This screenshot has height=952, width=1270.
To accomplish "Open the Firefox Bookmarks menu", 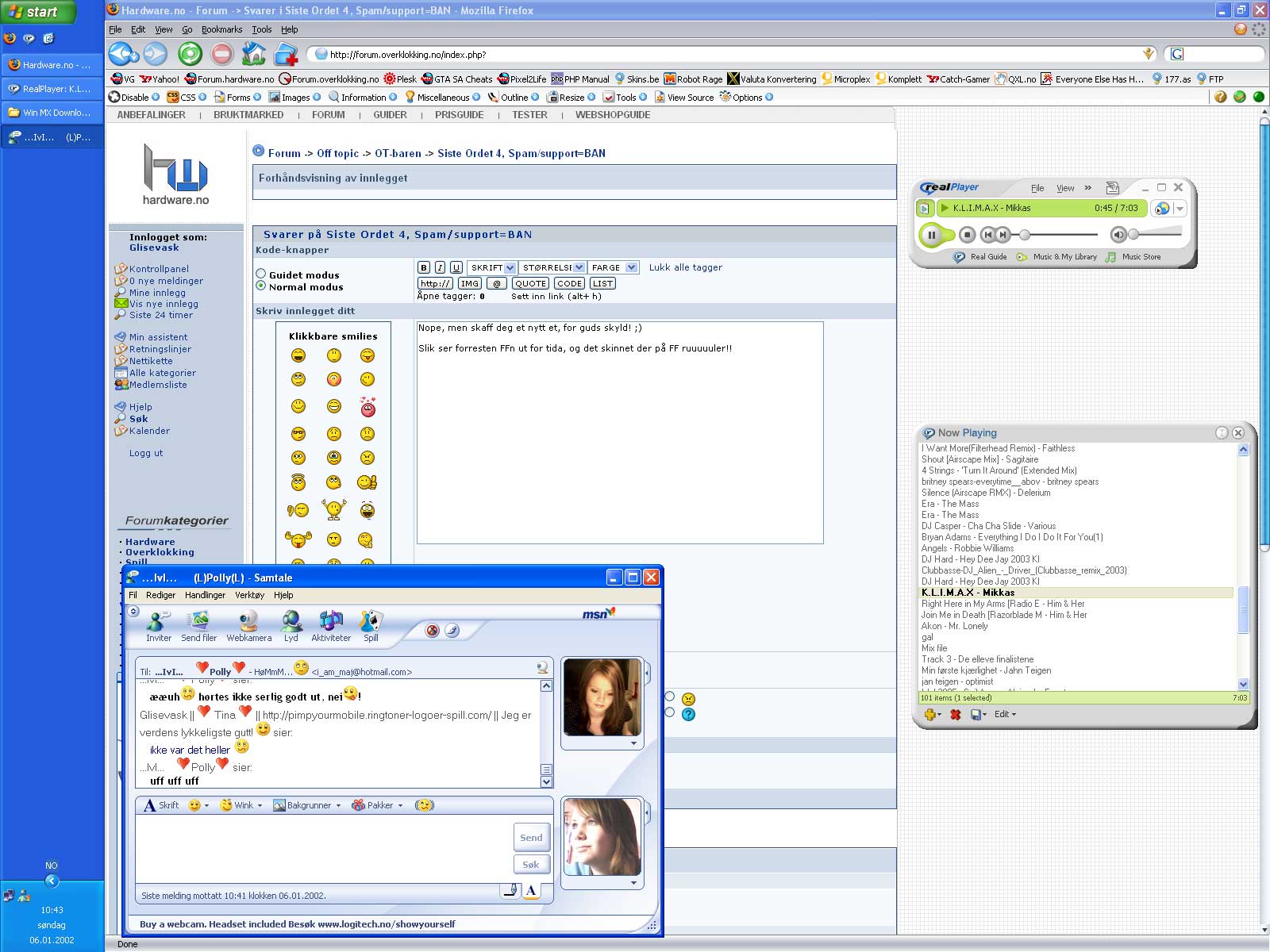I will tap(221, 29).
